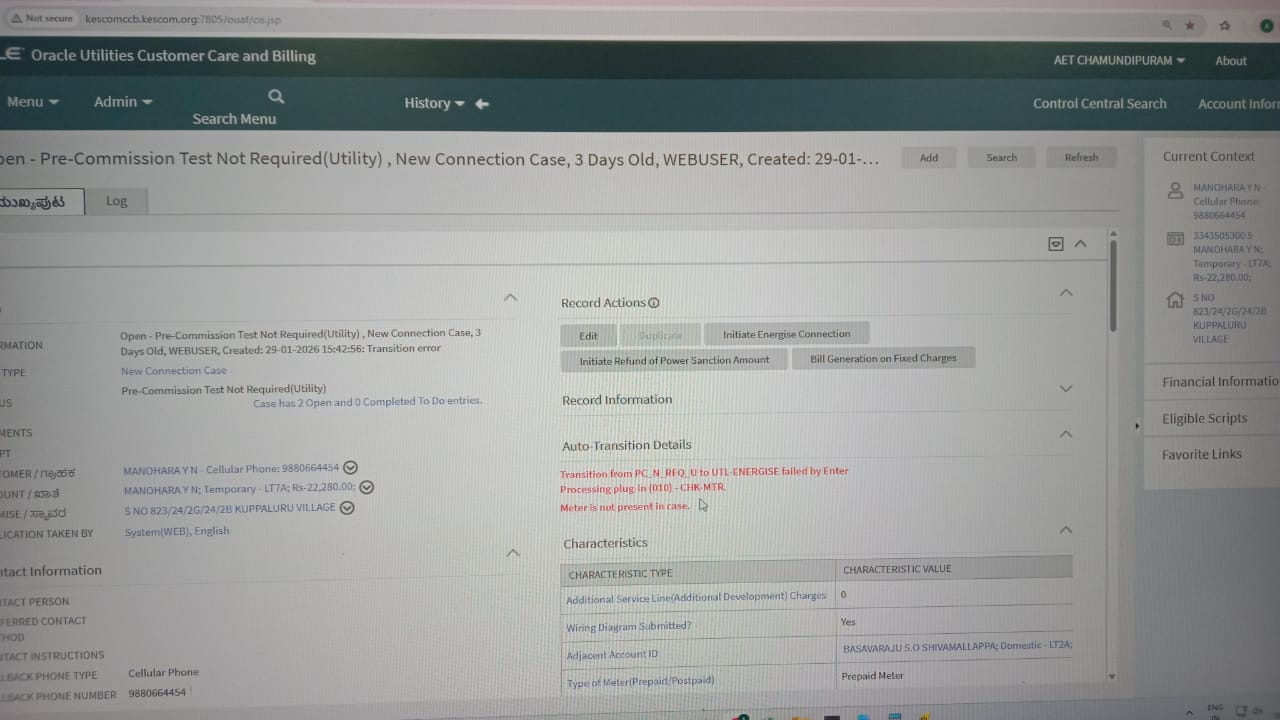Collapse the Contact Information section
This screenshot has height=720, width=1280.
512,553
